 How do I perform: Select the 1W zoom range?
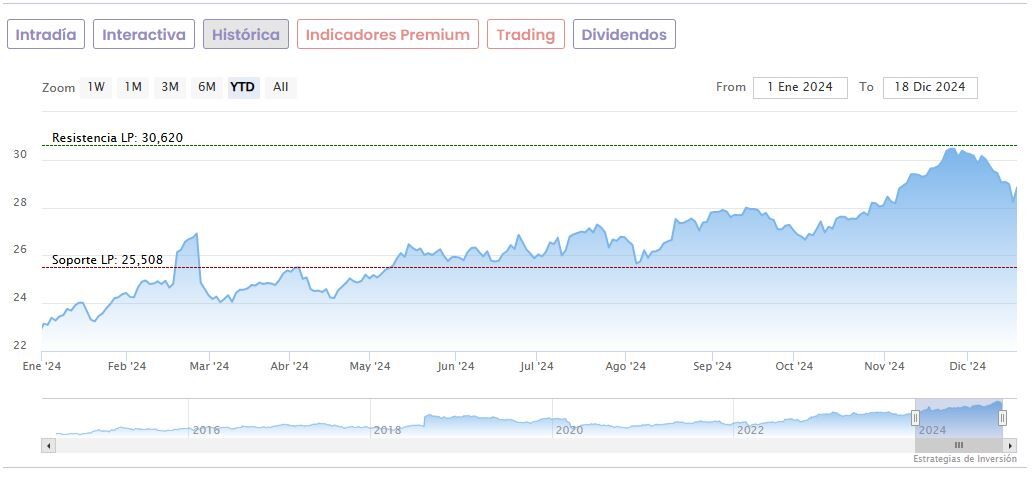(x=96, y=87)
